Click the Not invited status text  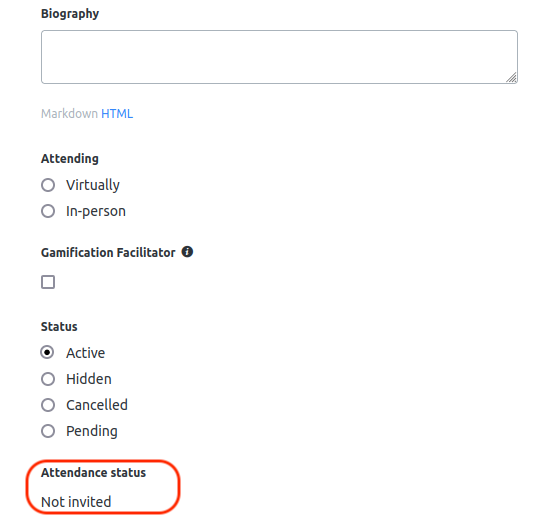click(x=76, y=502)
